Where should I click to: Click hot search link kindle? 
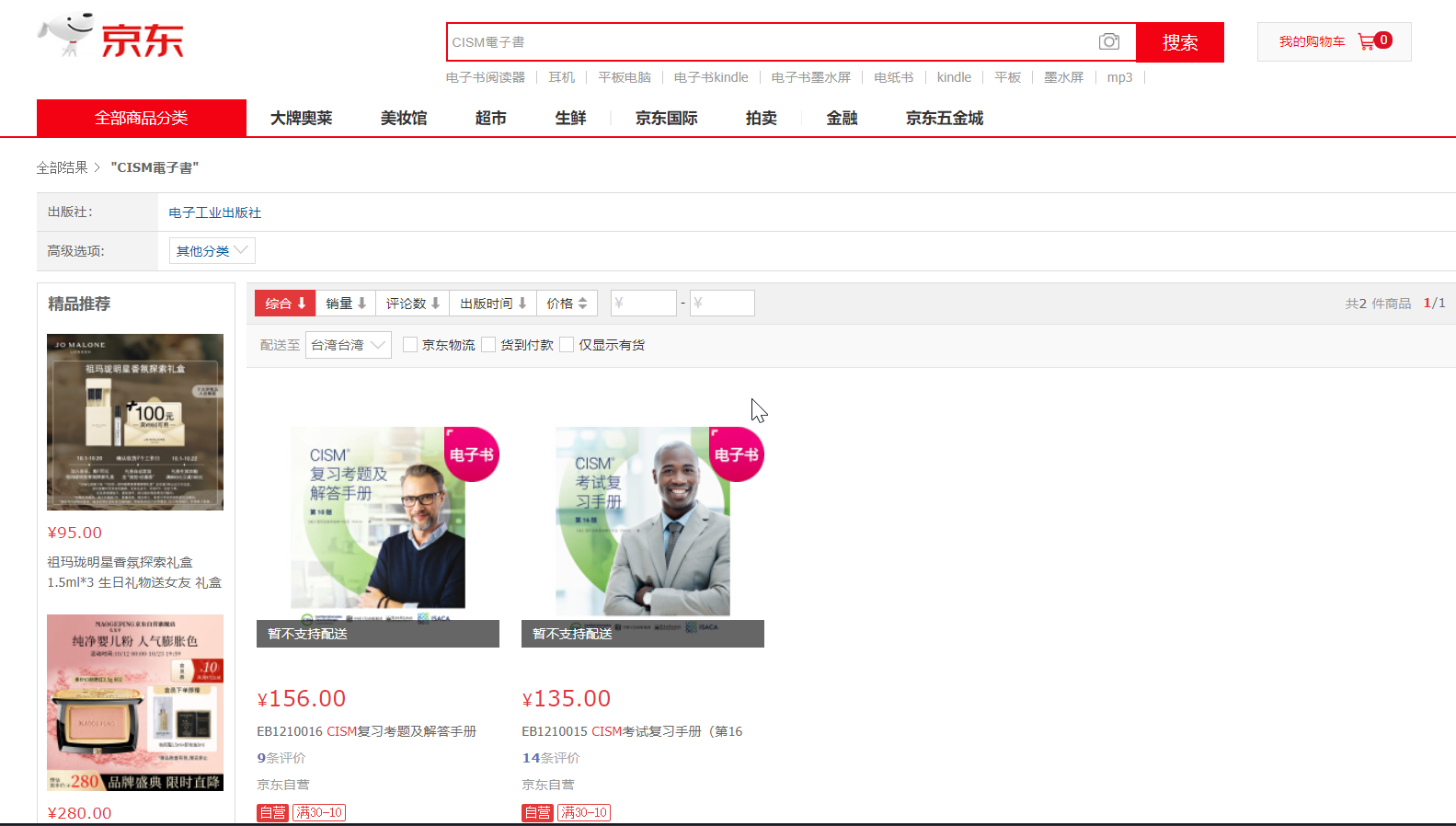[954, 77]
